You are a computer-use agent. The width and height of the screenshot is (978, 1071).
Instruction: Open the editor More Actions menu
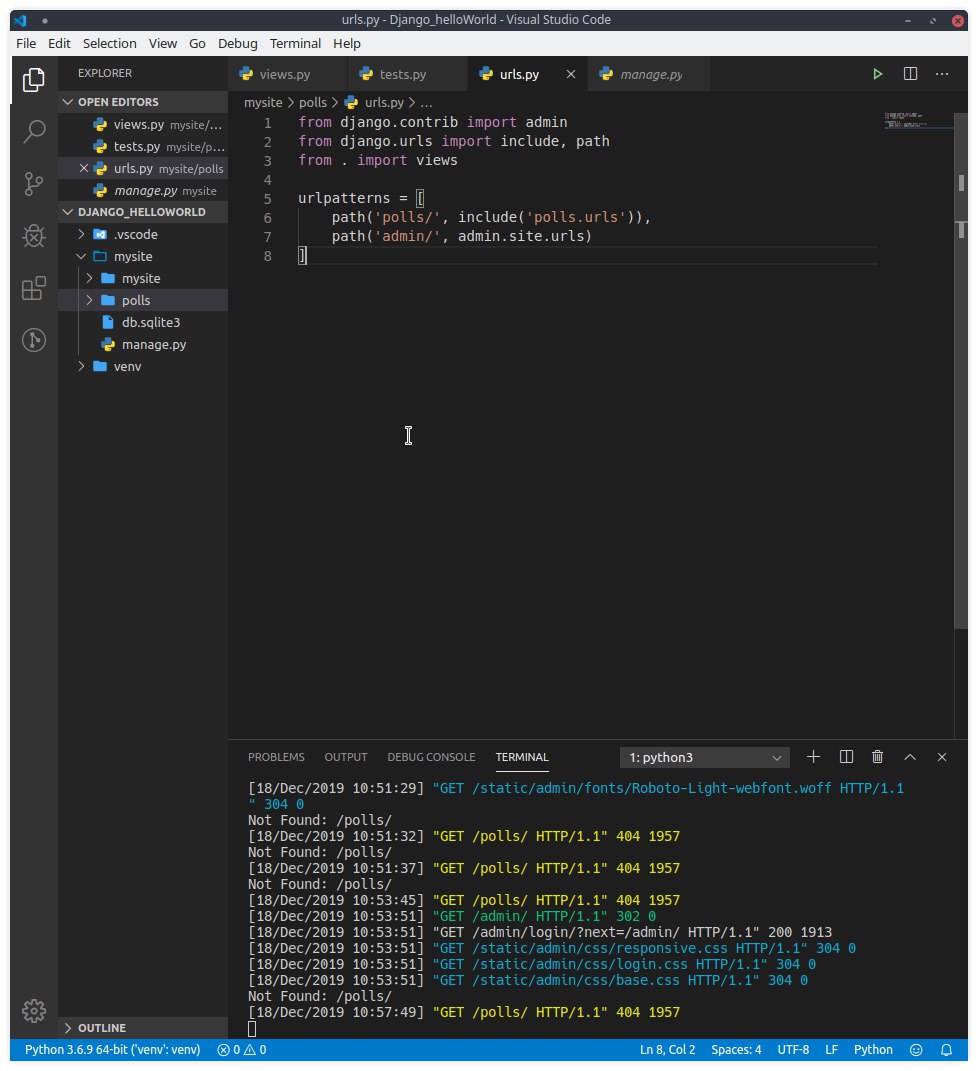942,74
